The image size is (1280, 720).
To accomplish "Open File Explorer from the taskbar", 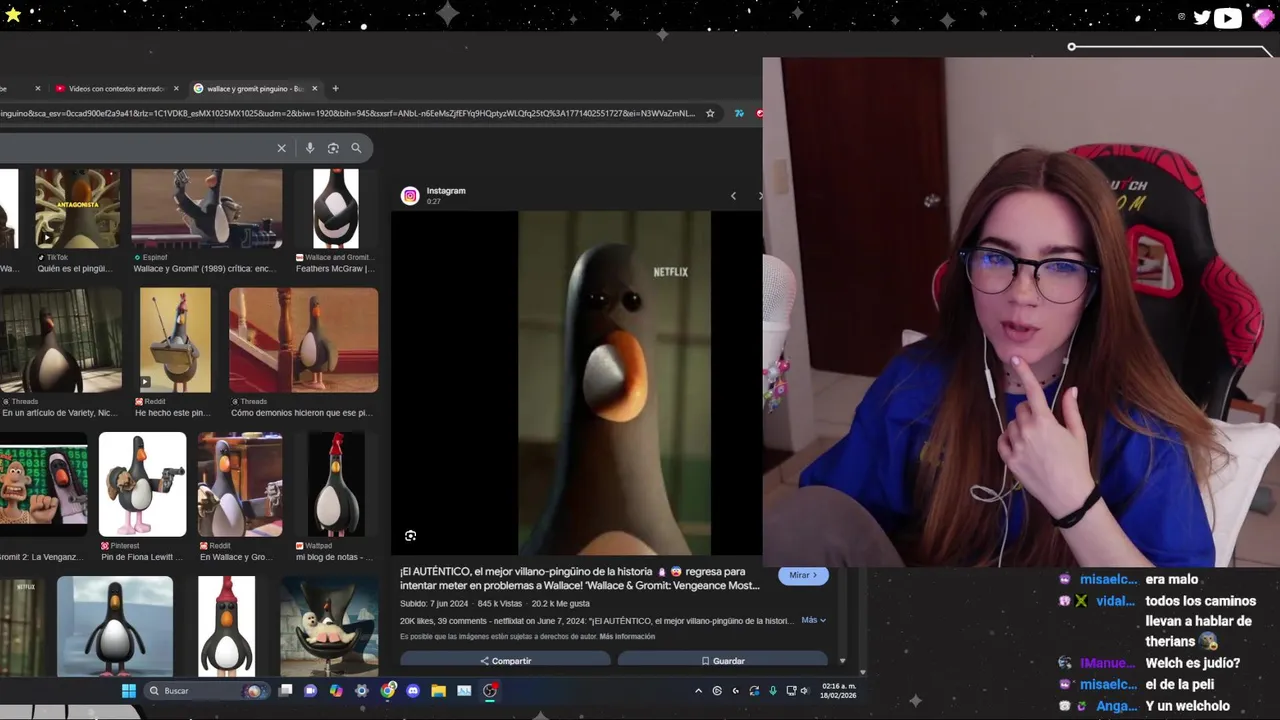I will [438, 690].
